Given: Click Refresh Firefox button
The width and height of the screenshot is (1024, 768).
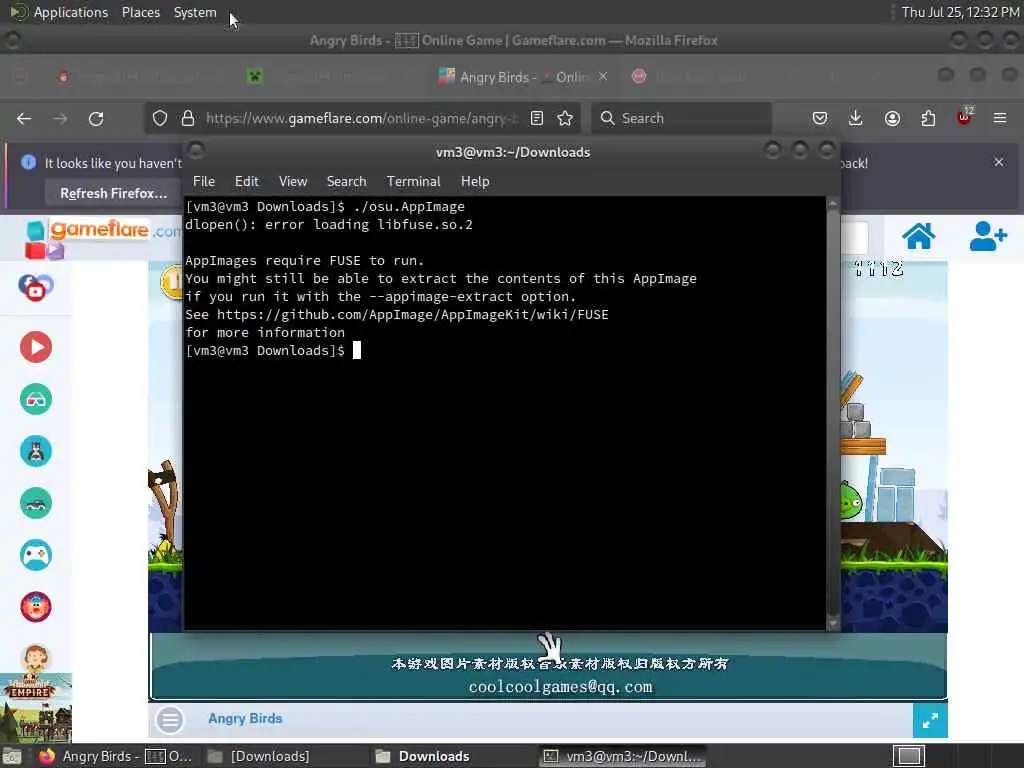Looking at the screenshot, I should click(x=114, y=193).
